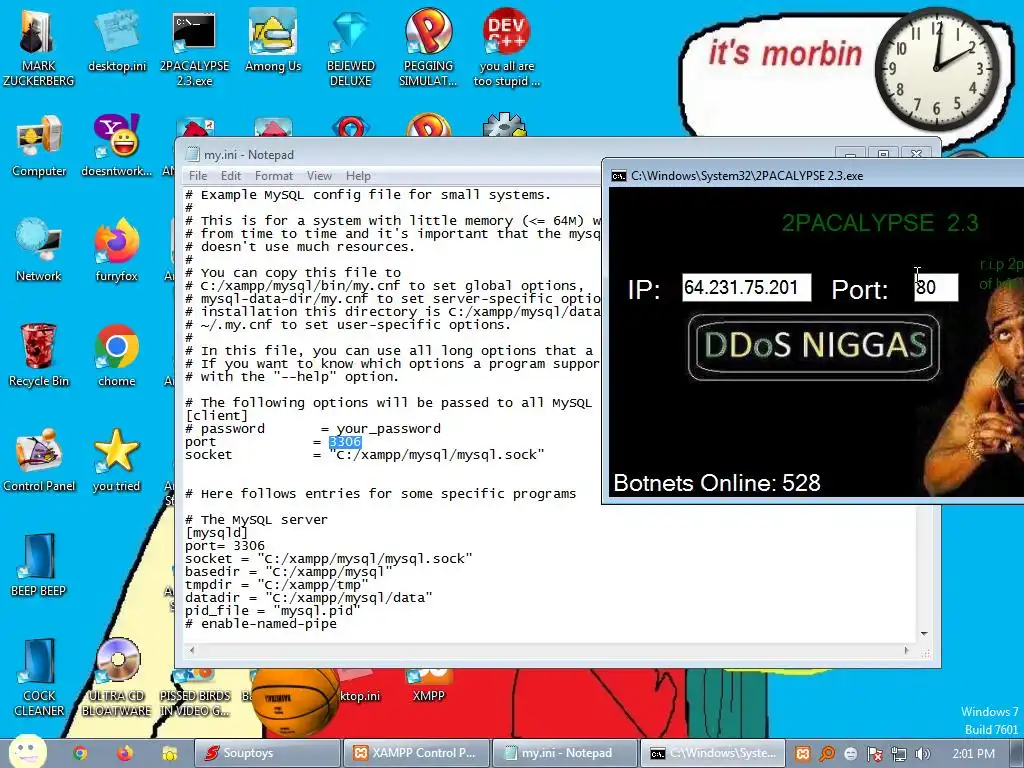The width and height of the screenshot is (1024, 768).
Task: Open the Notepad Format menu
Action: [274, 176]
